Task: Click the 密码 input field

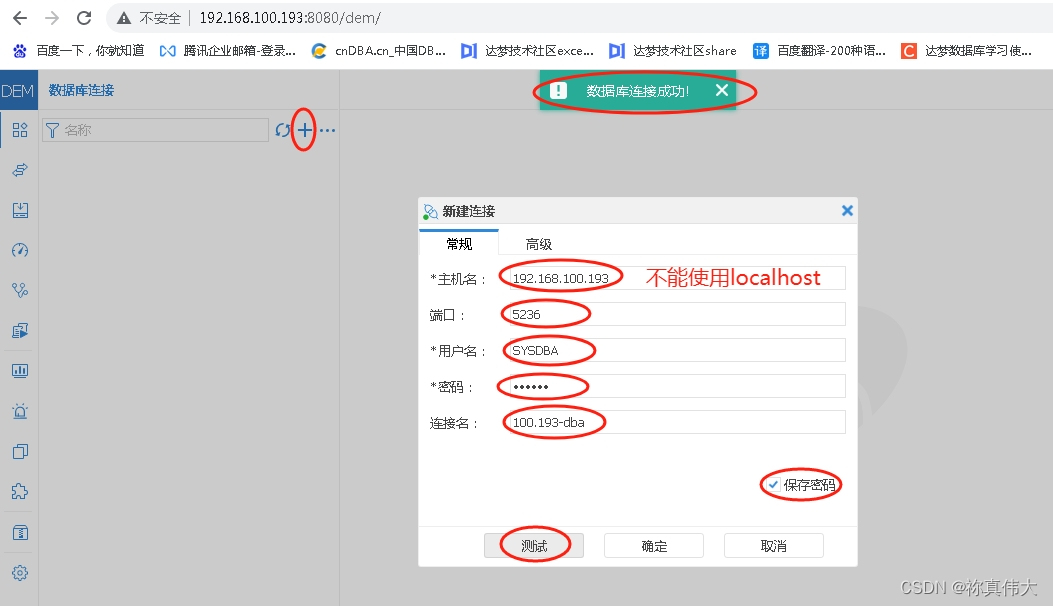Action: point(677,386)
